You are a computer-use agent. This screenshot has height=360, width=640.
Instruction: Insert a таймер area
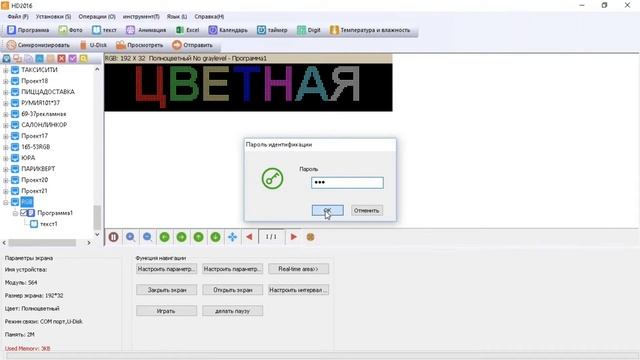tap(272, 30)
